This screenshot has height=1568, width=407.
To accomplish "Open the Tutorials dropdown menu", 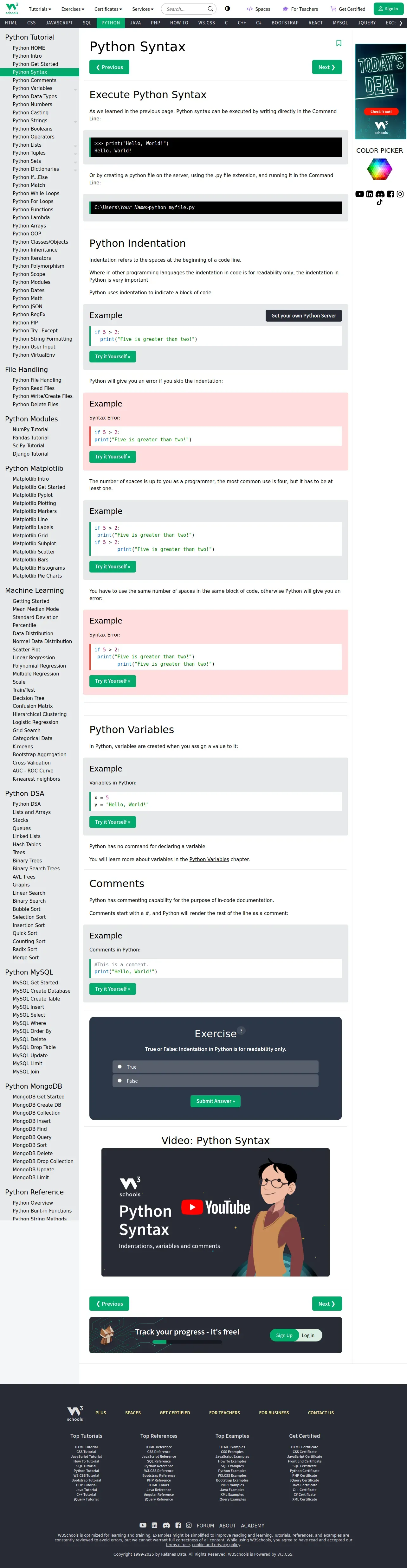I will coord(40,9).
